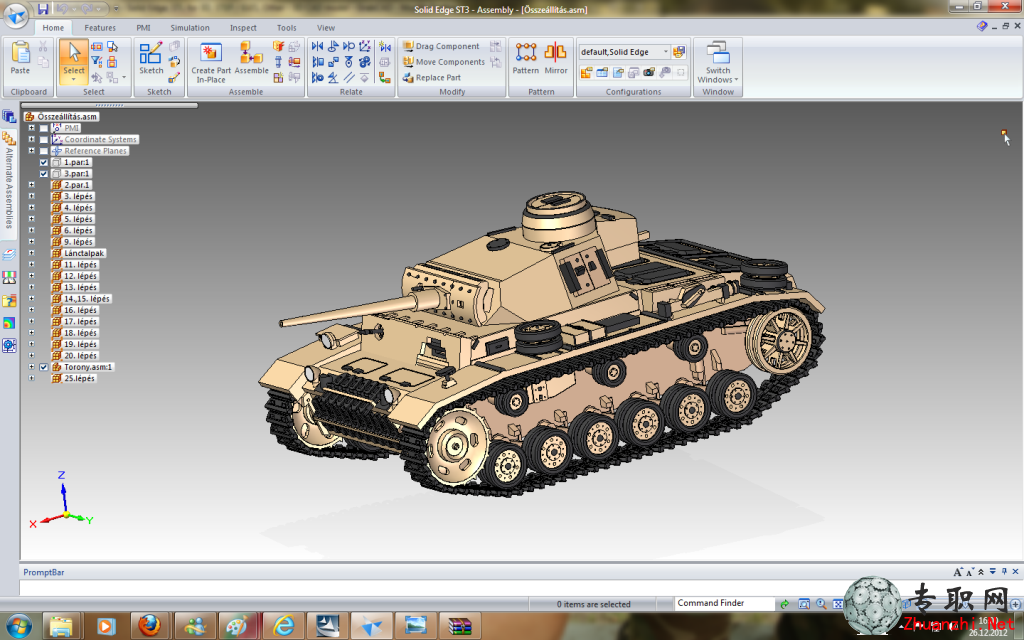The image size is (1024, 640).
Task: Click the top PathFinder sidebar icon
Action: [9, 117]
